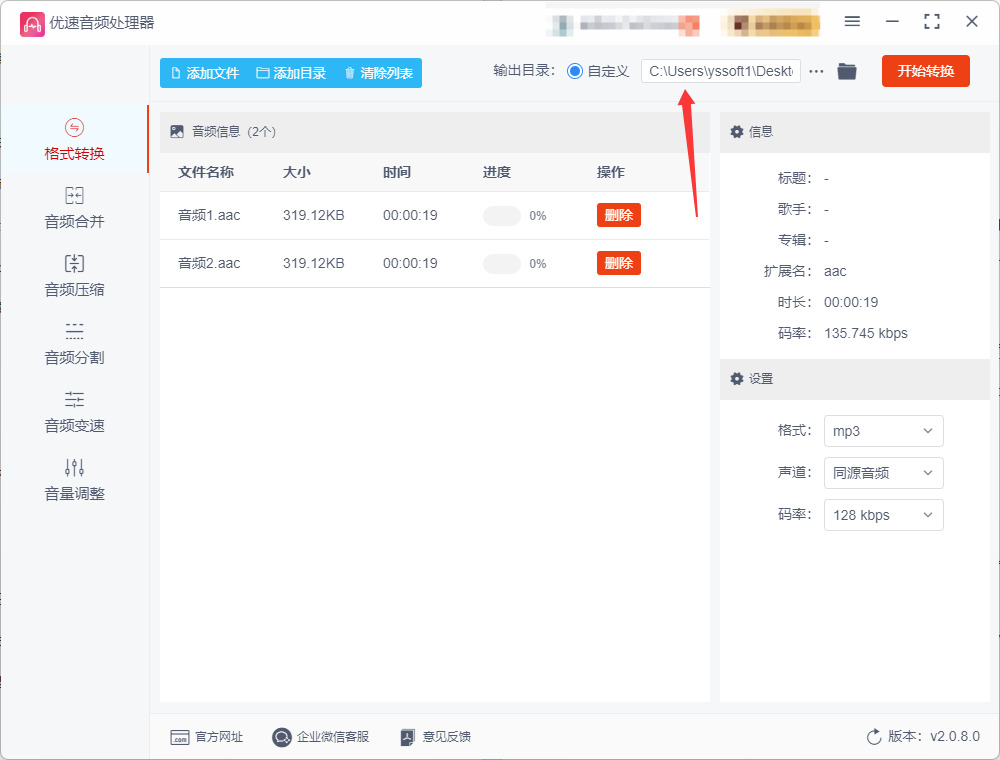
Task: Open 音量调整 volume adjust icon
Action: 74,467
